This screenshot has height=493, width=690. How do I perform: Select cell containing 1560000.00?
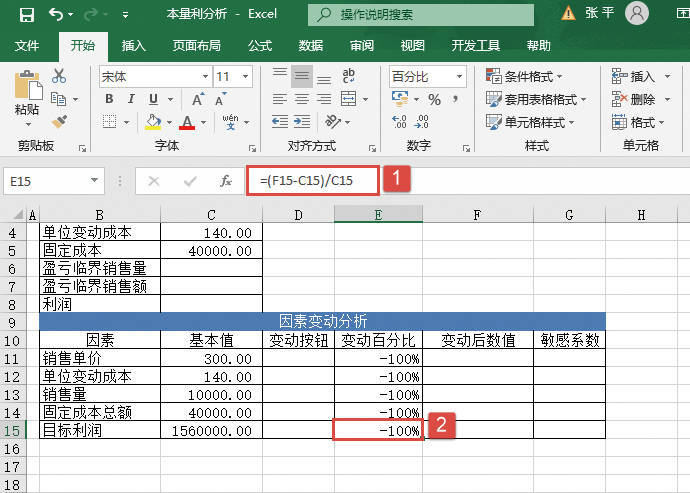pos(211,430)
